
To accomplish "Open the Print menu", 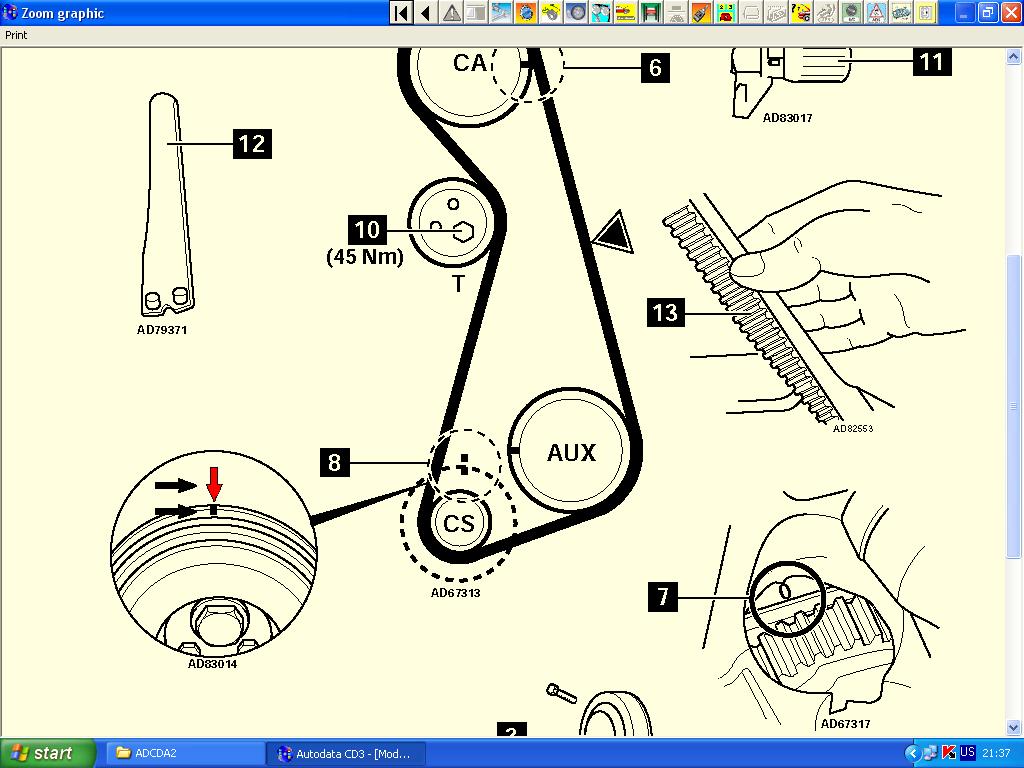I will click(16, 35).
